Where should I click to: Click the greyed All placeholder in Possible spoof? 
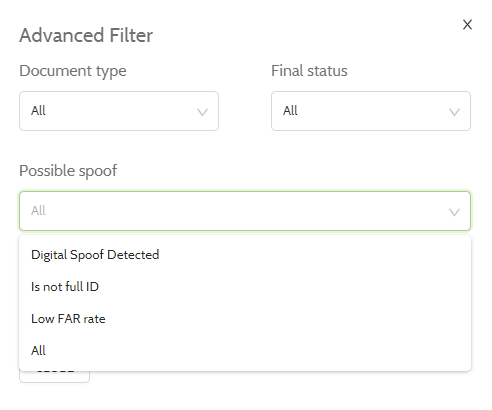click(x=38, y=211)
